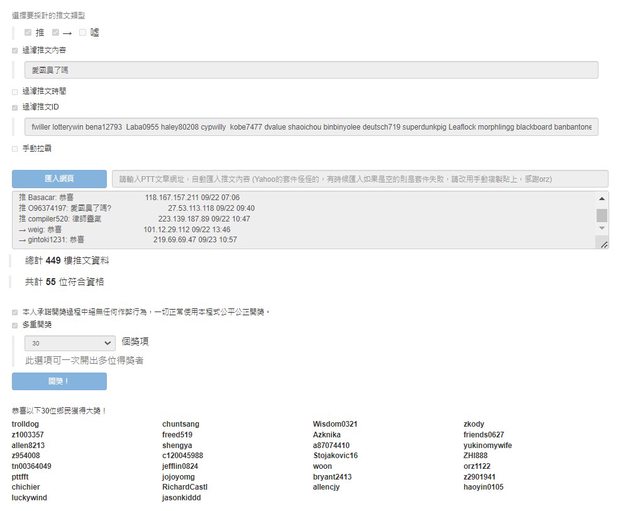Toggle the 過濾推文ID filter checkbox

pyautogui.click(x=15, y=107)
